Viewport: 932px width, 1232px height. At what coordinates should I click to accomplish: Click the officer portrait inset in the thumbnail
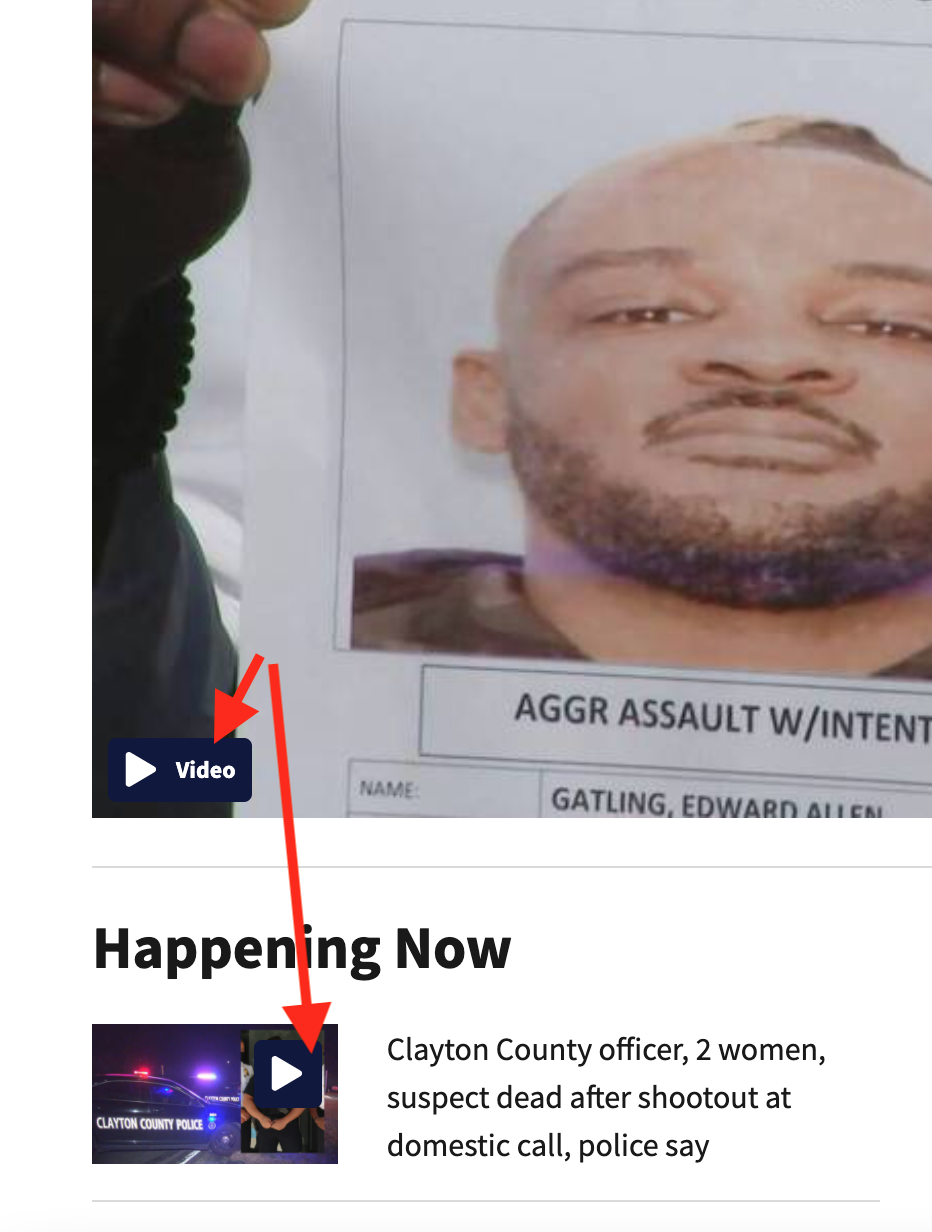(283, 1092)
